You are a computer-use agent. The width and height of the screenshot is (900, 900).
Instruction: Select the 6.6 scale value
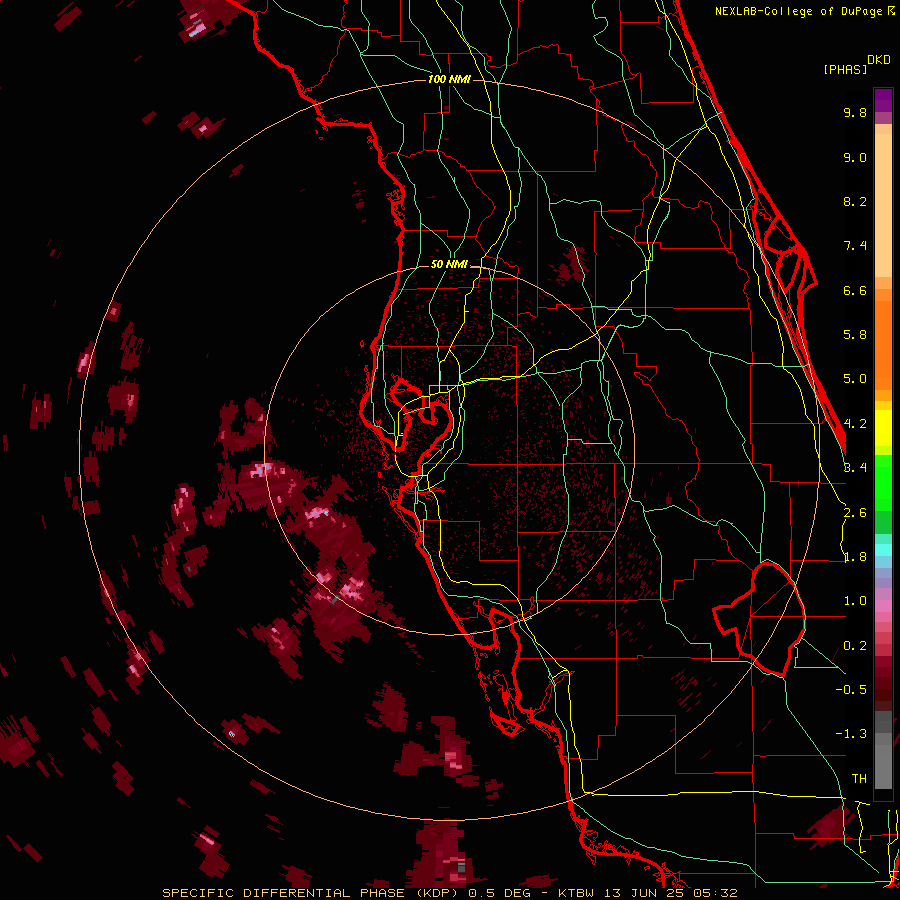coord(855,290)
